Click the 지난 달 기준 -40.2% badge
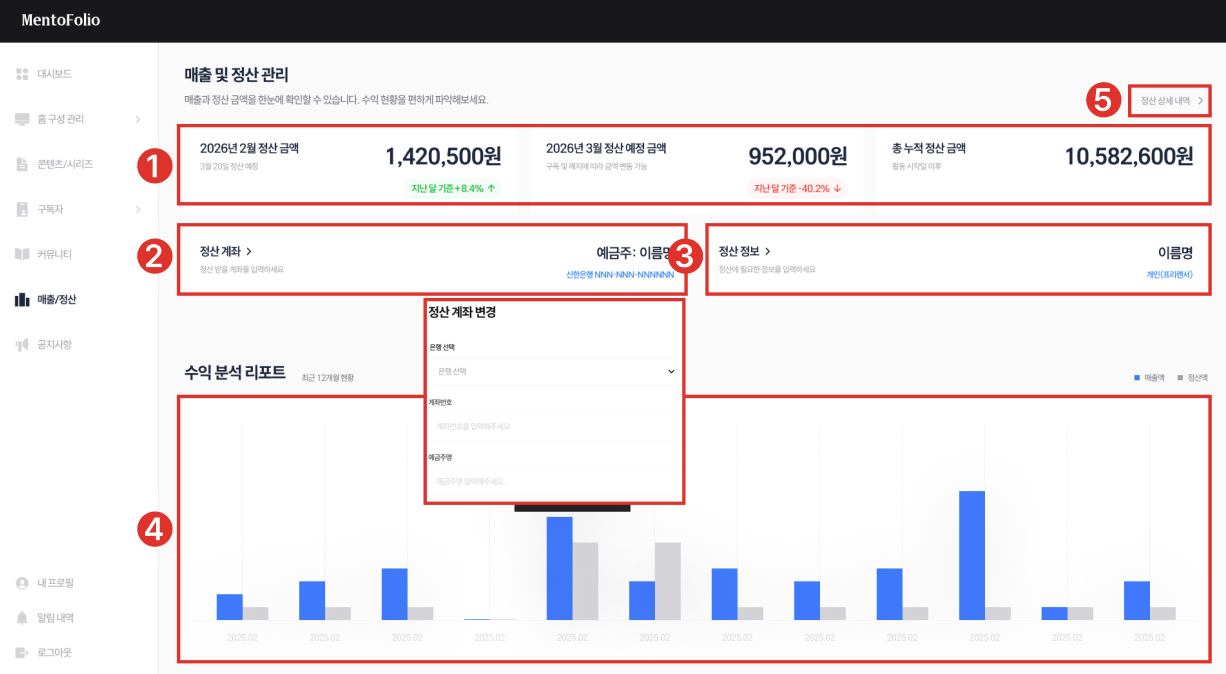The image size is (1226, 674). (797, 188)
